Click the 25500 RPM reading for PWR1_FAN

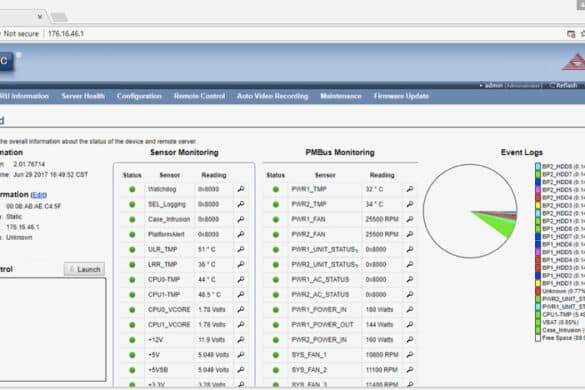click(382, 219)
